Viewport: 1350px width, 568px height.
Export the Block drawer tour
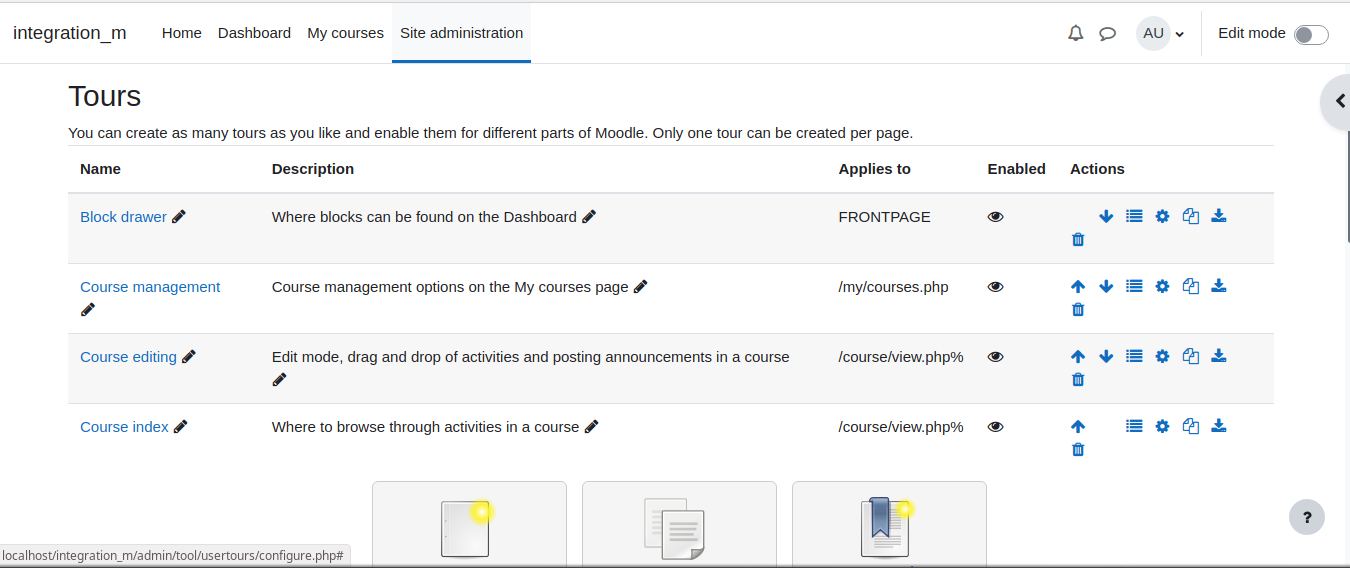pos(1218,216)
